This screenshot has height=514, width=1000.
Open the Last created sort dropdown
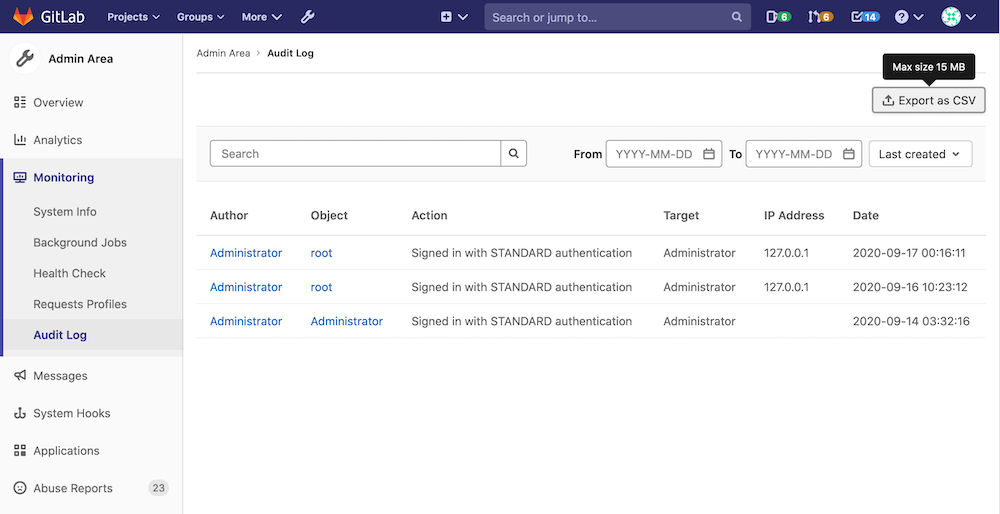[x=919, y=154]
